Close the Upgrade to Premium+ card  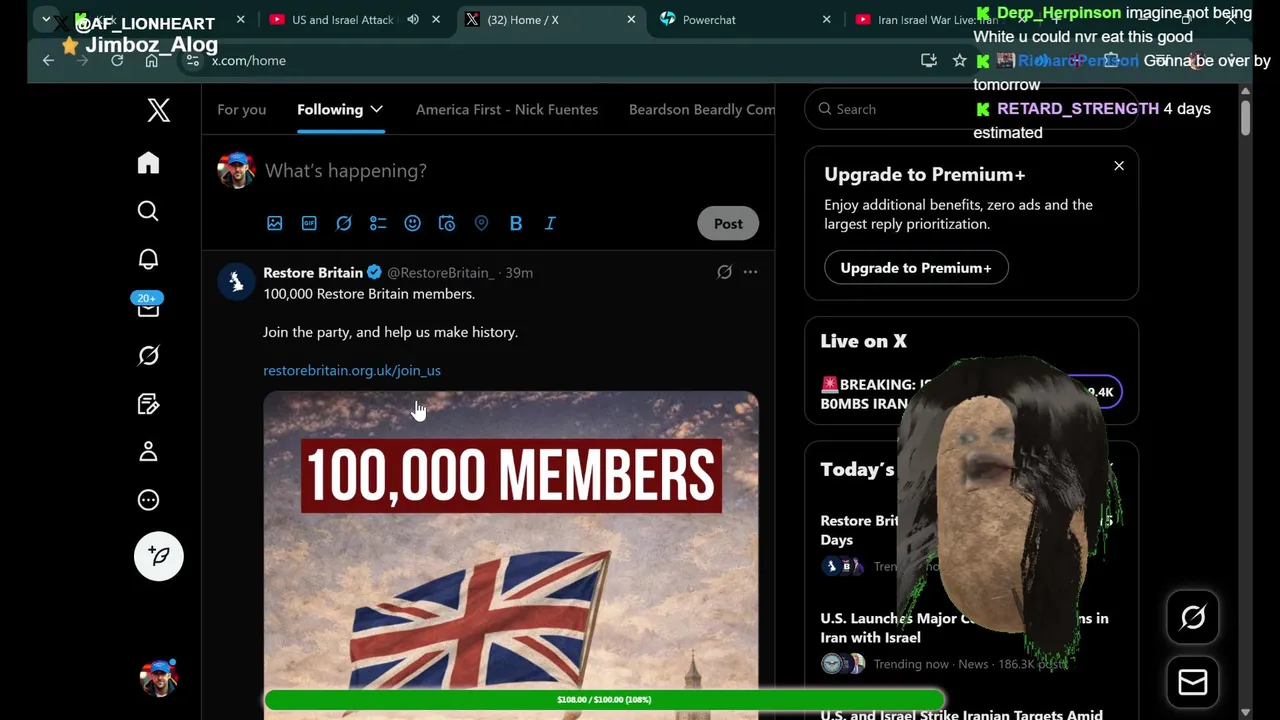click(x=1119, y=166)
